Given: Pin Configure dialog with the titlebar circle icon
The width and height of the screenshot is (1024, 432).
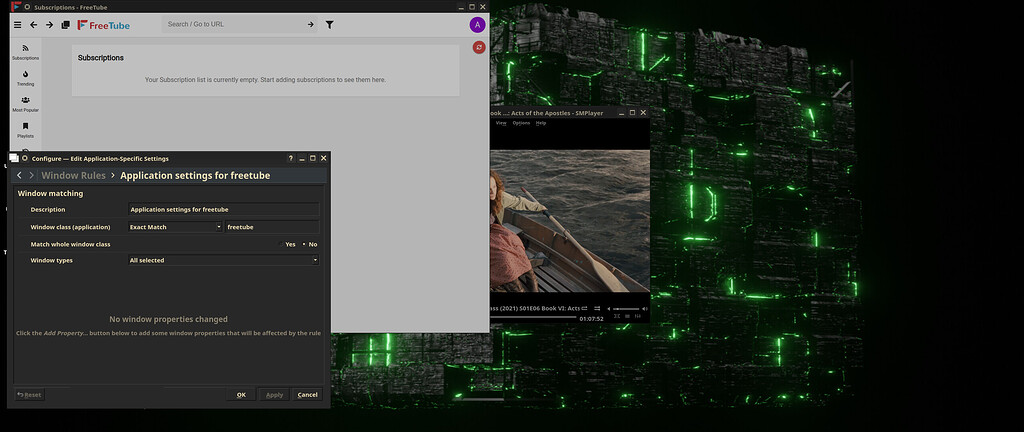Looking at the screenshot, I should tap(25, 158).
